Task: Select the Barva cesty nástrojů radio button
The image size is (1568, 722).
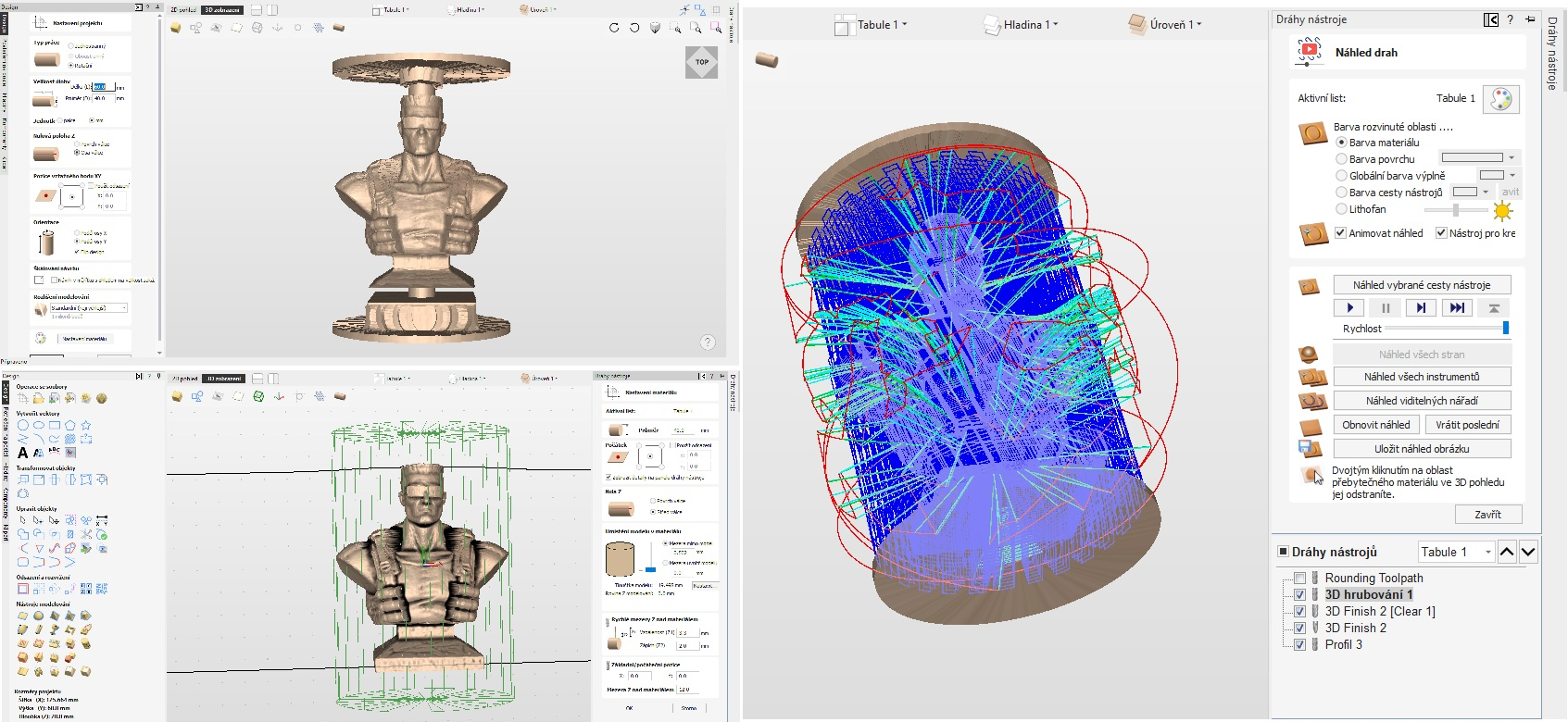Action: coord(1341,193)
